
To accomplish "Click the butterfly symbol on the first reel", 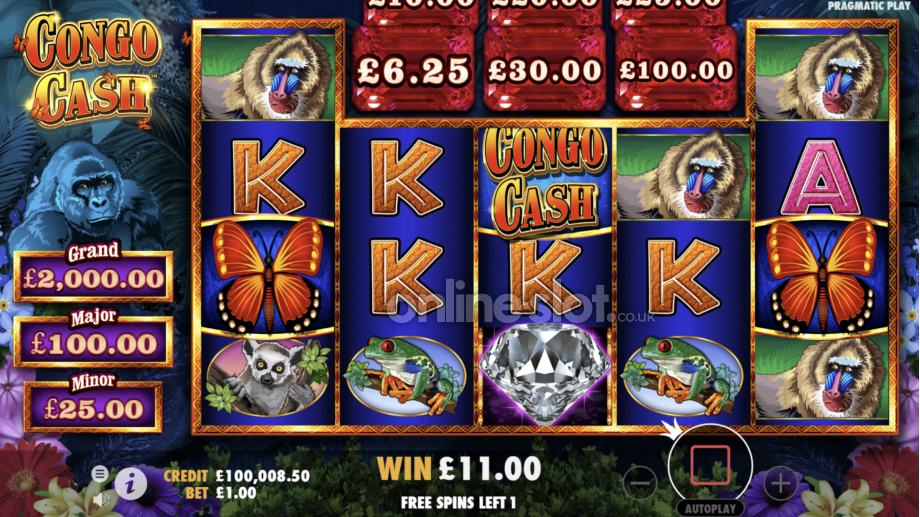I will pyautogui.click(x=268, y=275).
